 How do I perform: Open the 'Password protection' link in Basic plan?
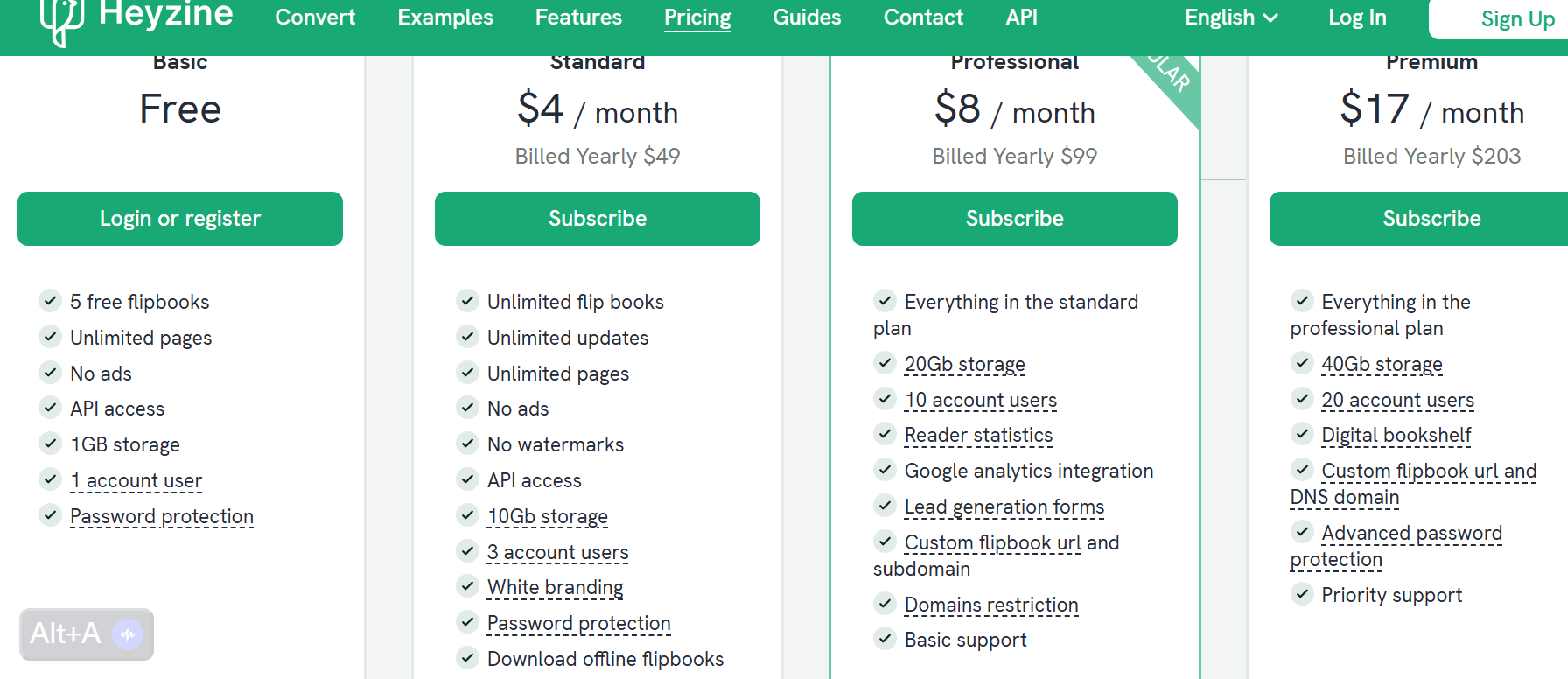click(x=162, y=516)
